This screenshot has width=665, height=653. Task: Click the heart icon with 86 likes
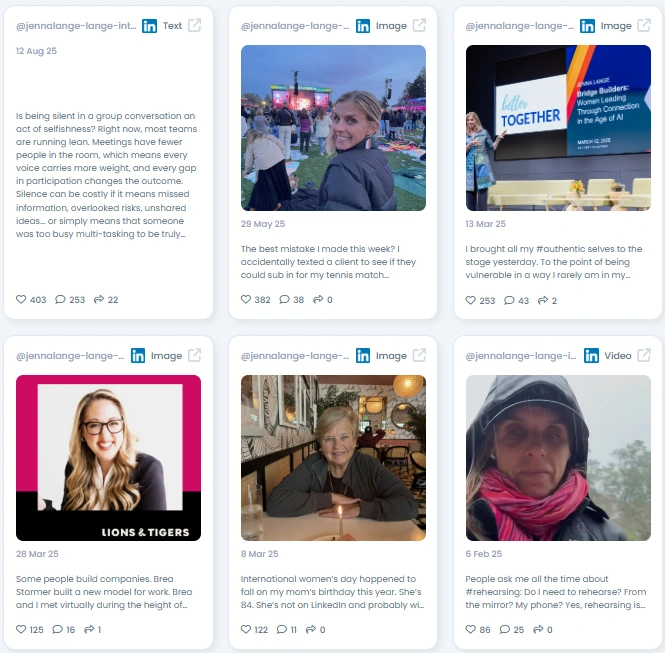point(471,629)
